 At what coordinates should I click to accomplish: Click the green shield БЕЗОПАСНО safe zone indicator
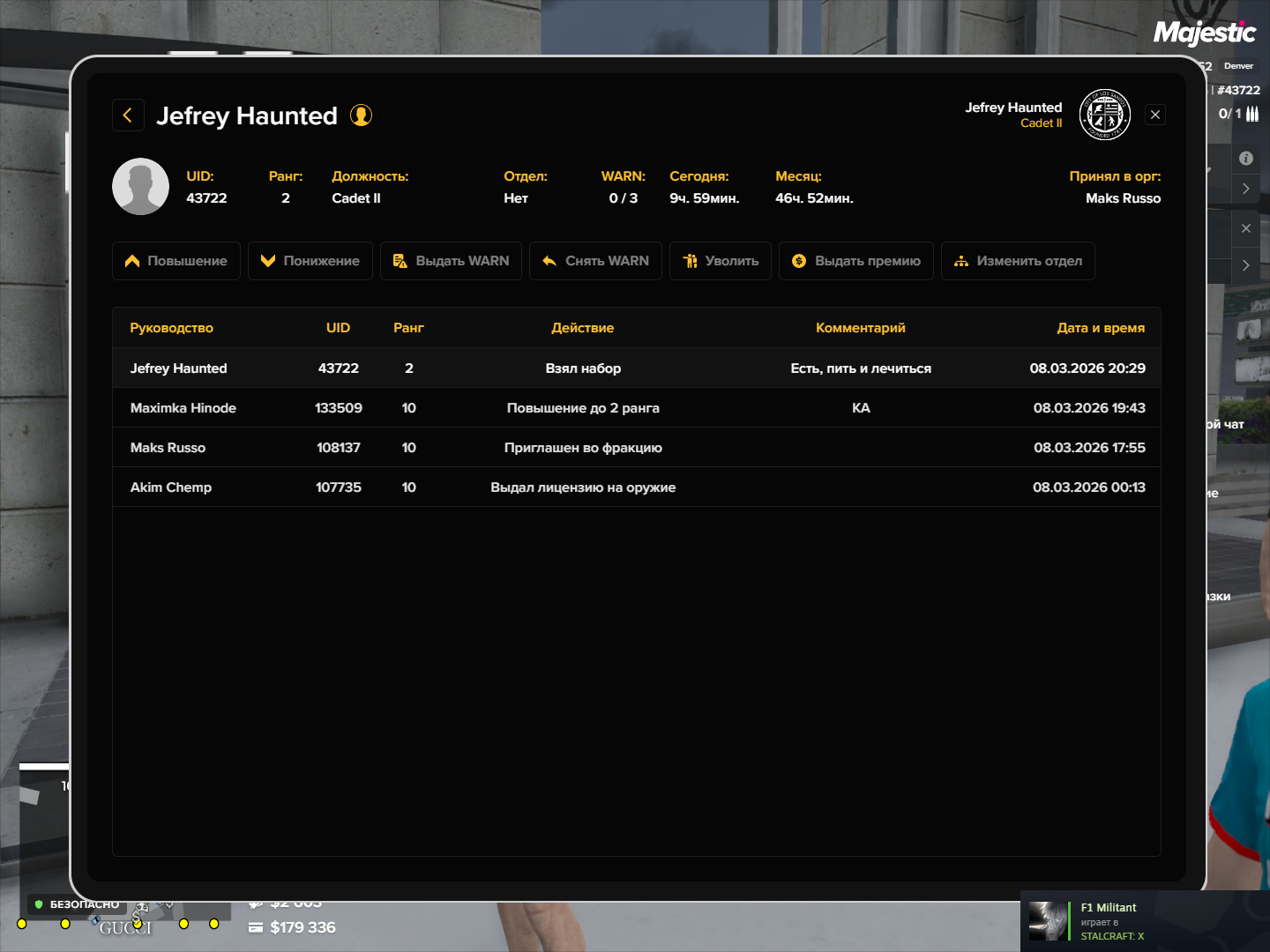click(77, 904)
